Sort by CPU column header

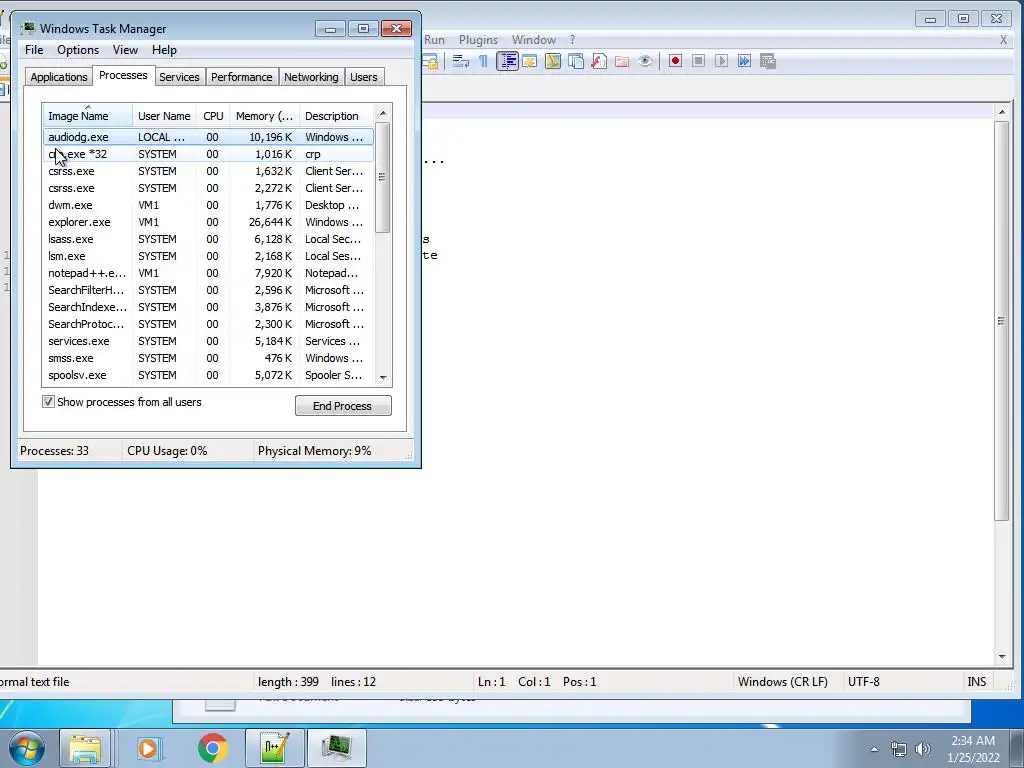213,116
